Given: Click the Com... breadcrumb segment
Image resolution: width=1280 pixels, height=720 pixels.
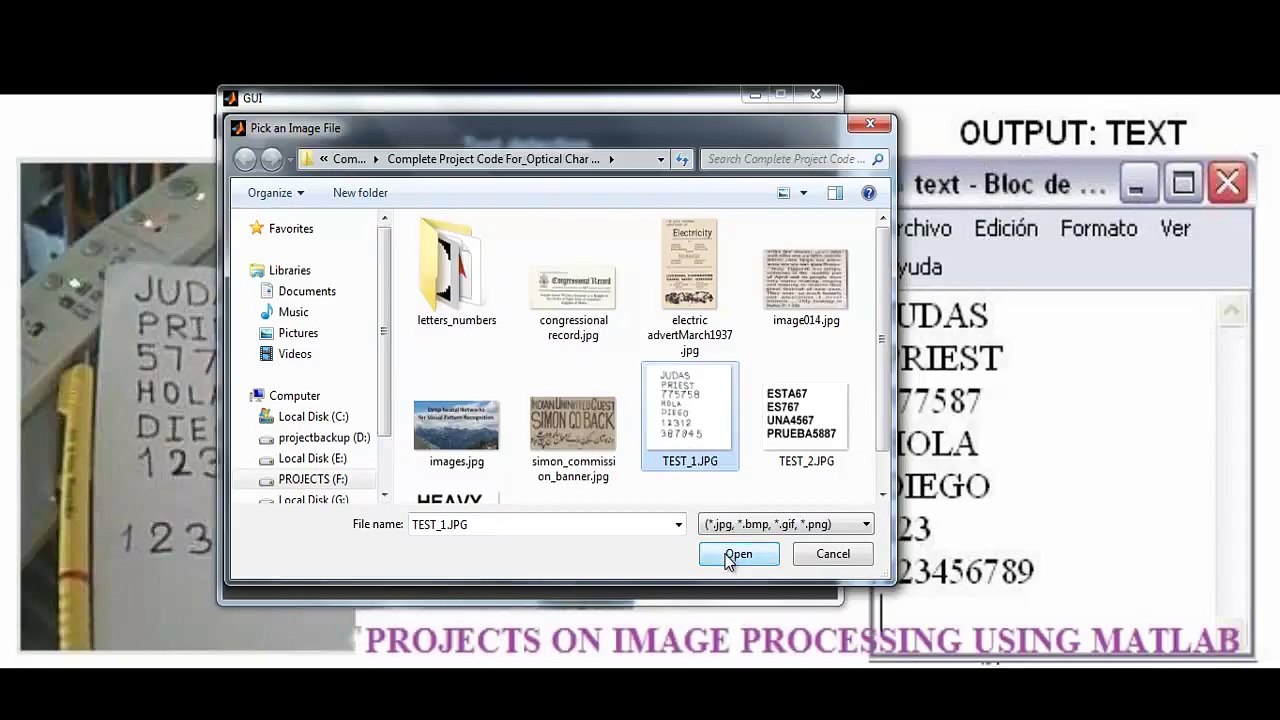Looking at the screenshot, I should click(x=349, y=159).
